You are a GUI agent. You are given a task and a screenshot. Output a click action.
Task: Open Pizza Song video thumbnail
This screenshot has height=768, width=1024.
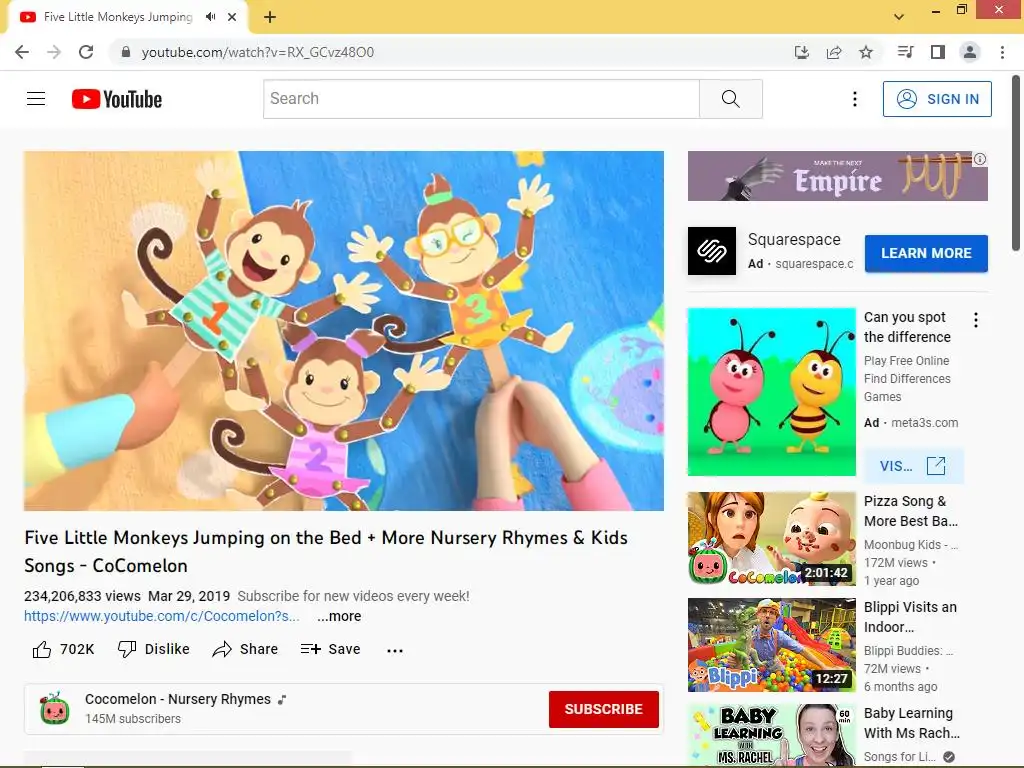771,539
